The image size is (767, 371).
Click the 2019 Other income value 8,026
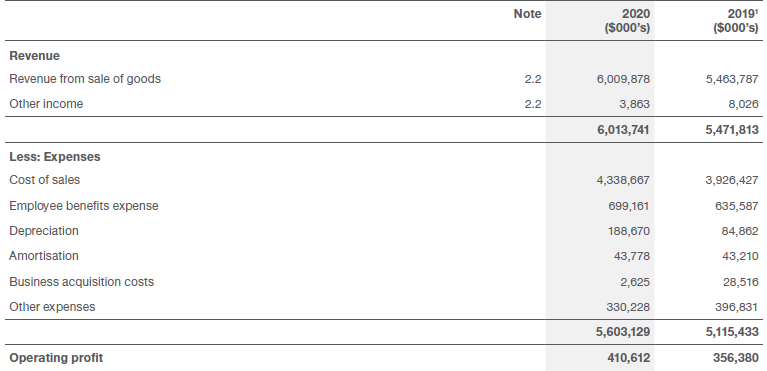743,104
